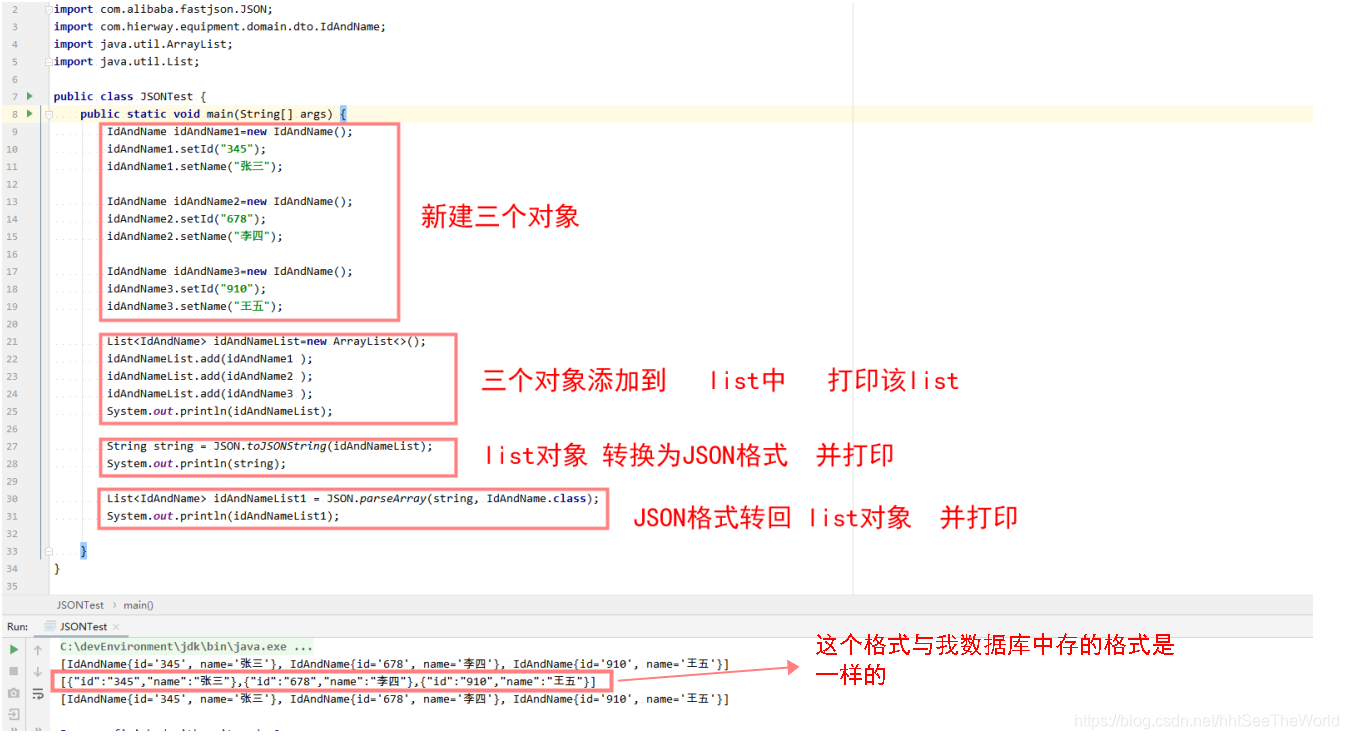Click the import java.util.ArrayList line
This screenshot has height=739, width=1348.
tap(143, 44)
